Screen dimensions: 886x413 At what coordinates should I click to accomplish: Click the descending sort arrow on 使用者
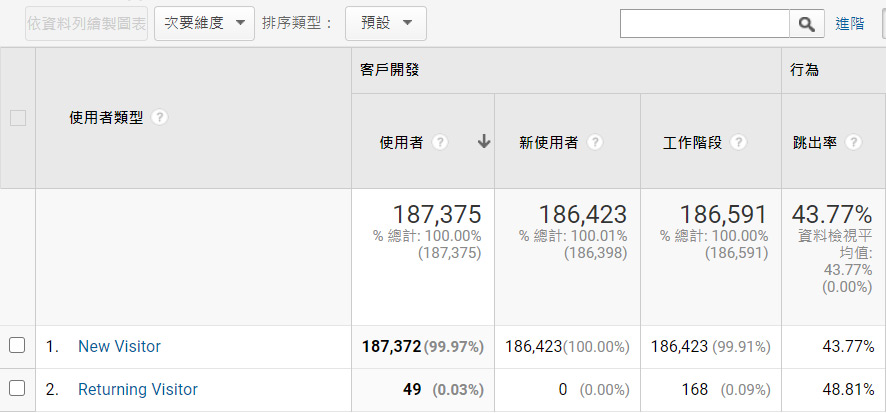tap(484, 142)
